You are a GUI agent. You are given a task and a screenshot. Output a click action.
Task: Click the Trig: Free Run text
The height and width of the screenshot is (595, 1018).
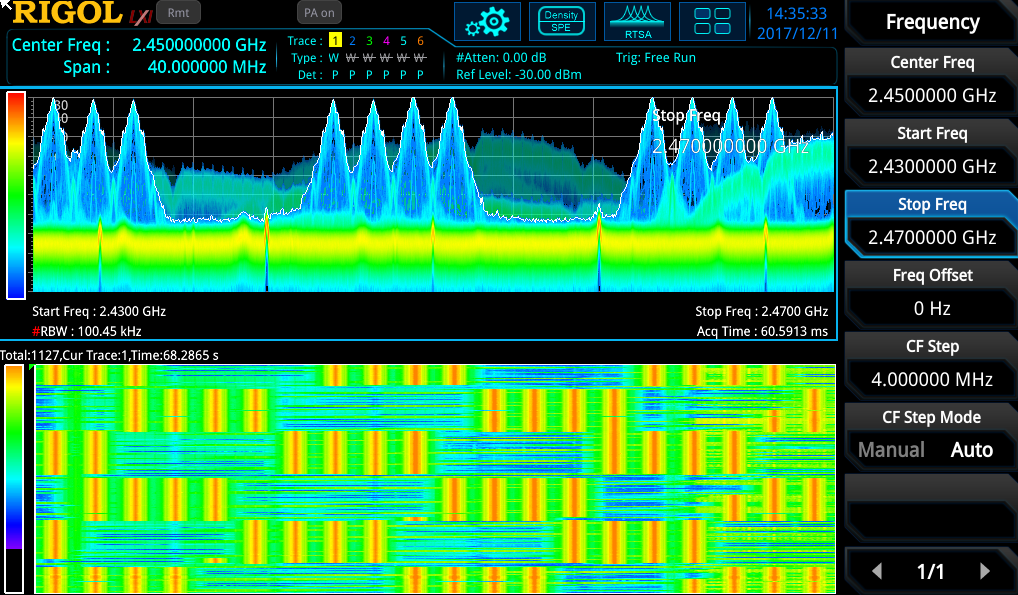coord(656,58)
